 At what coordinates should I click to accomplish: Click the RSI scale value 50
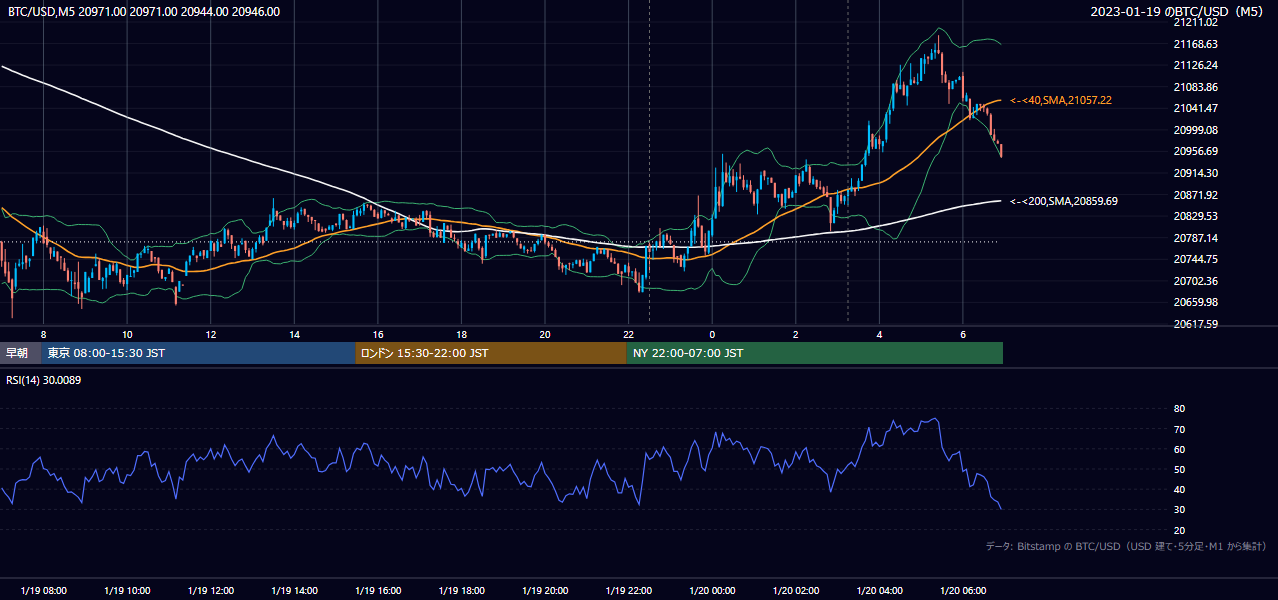click(x=1179, y=469)
